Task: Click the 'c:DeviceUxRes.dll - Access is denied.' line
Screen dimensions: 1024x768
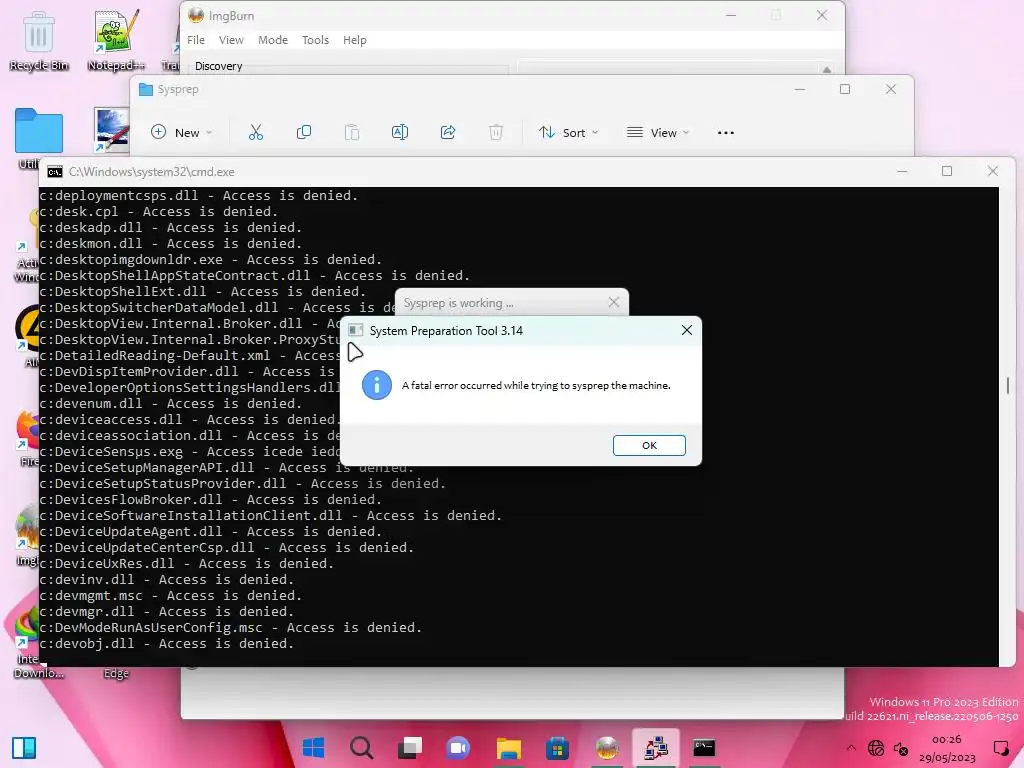Action: click(x=187, y=564)
